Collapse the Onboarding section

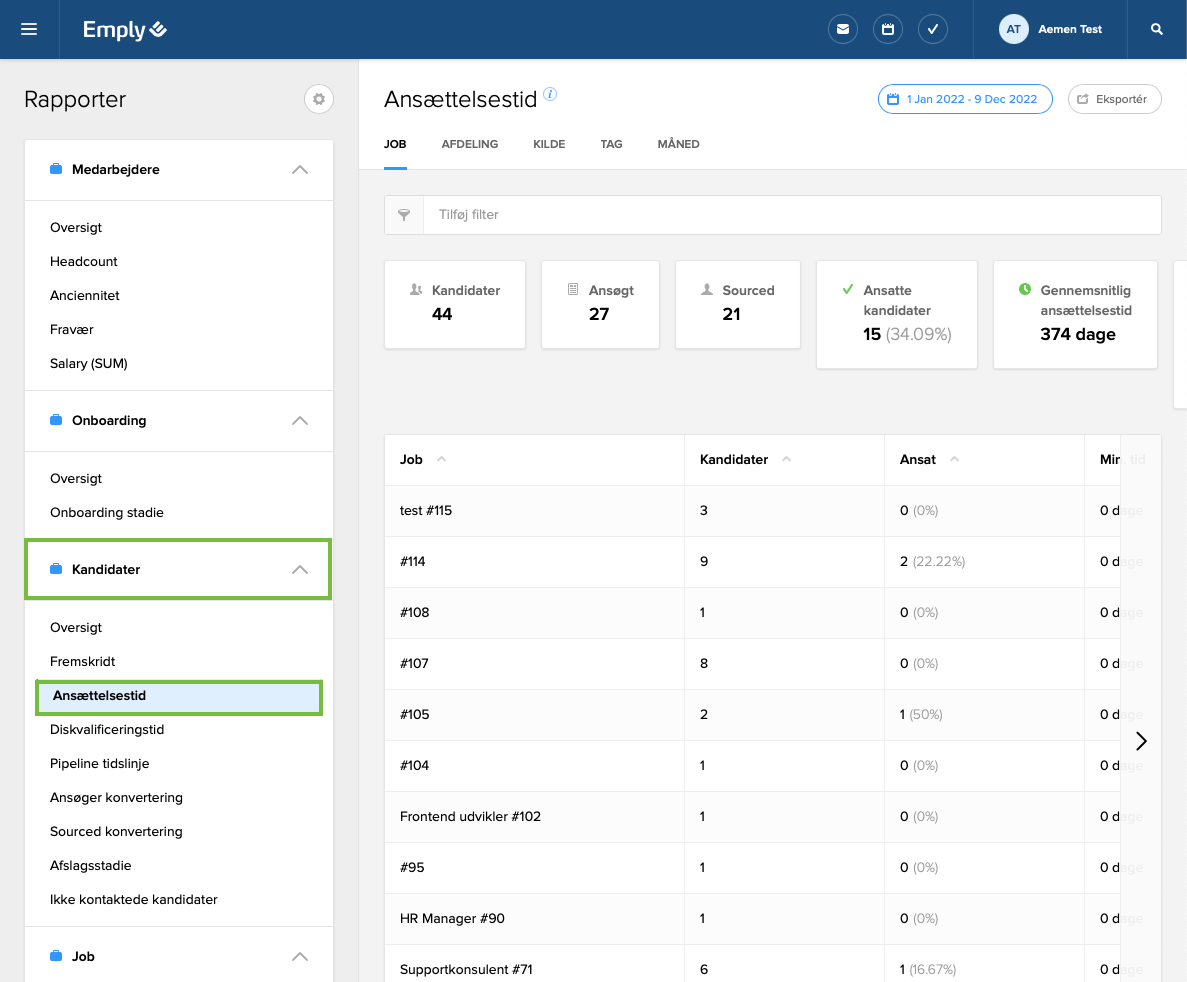299,421
